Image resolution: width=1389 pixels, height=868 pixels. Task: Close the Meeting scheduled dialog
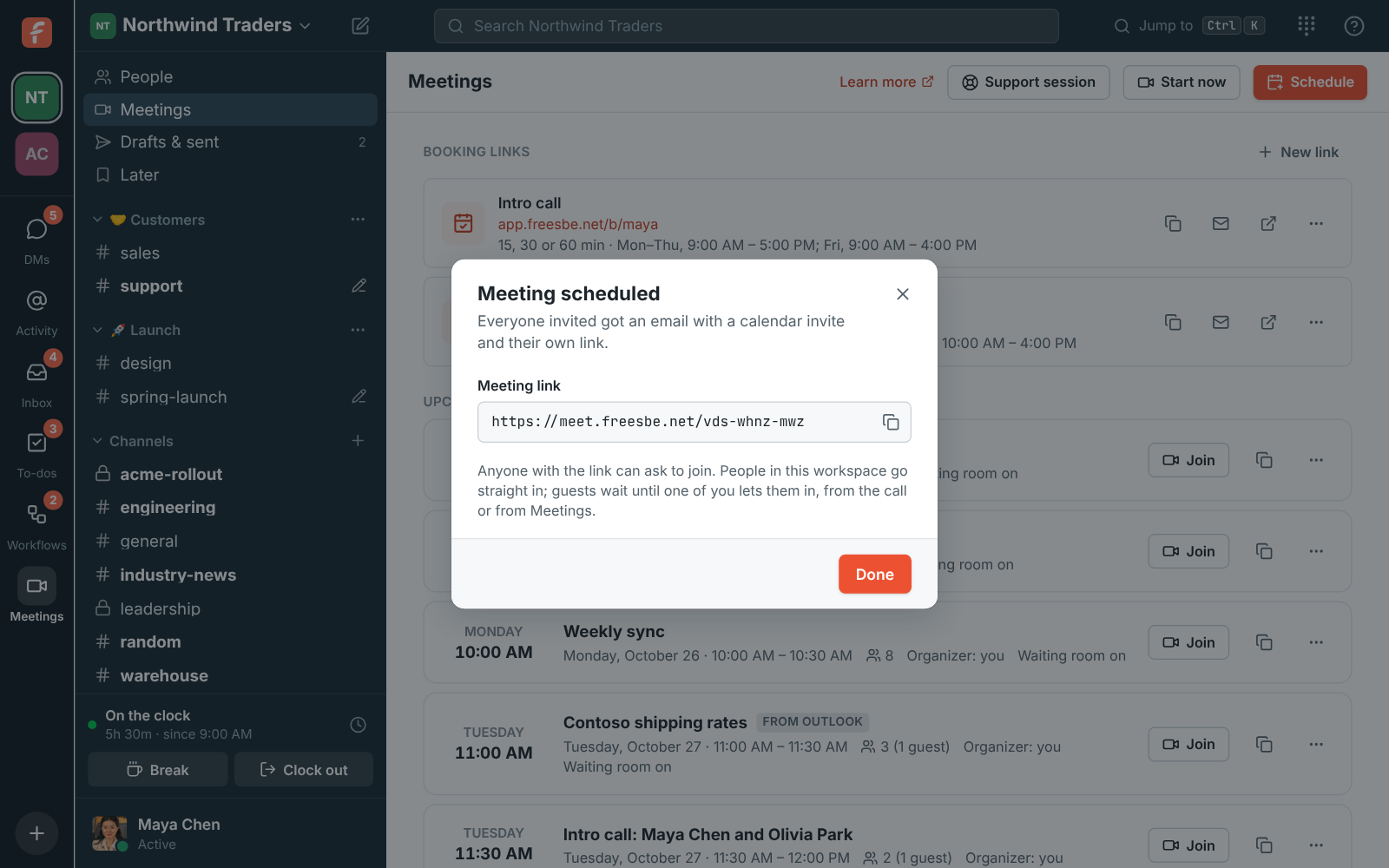click(903, 294)
